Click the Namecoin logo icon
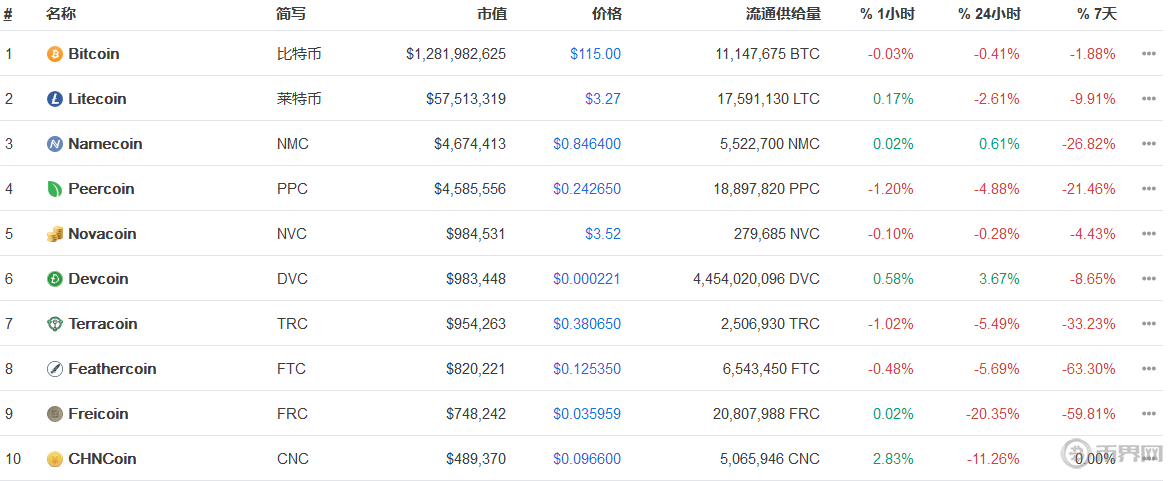The image size is (1174, 481). click(55, 144)
